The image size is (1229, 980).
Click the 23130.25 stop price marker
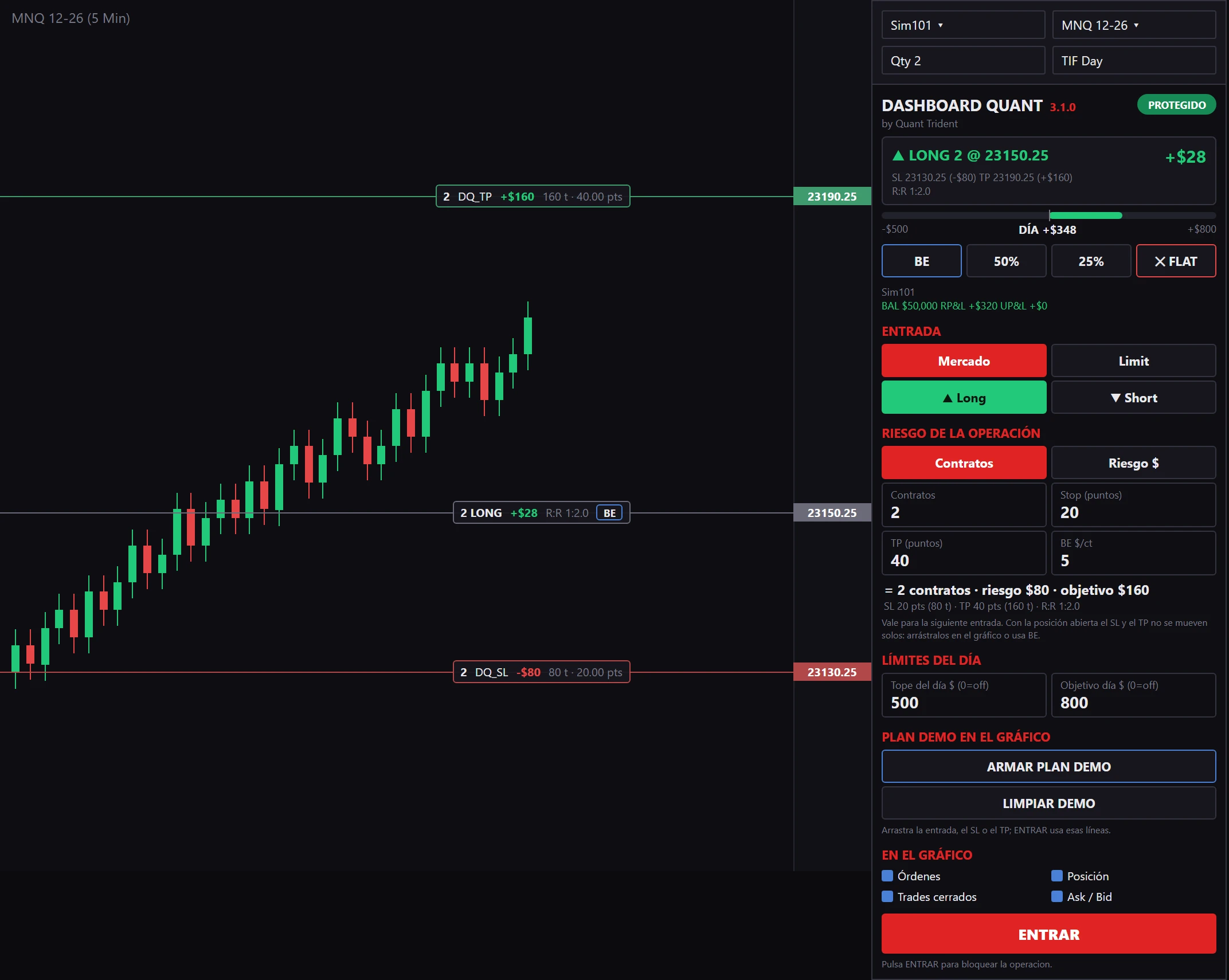(x=832, y=672)
